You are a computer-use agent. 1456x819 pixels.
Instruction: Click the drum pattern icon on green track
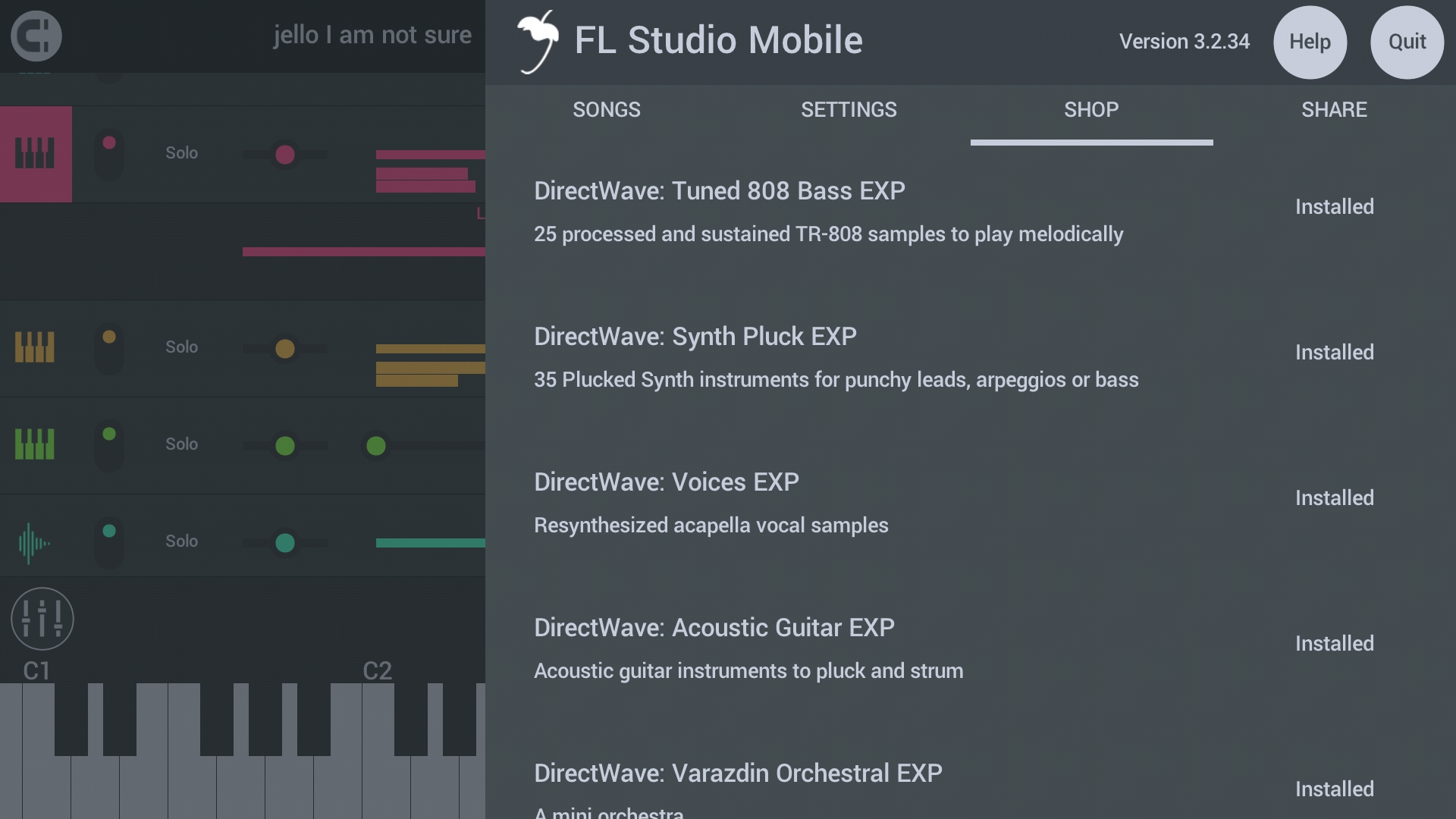(35, 443)
